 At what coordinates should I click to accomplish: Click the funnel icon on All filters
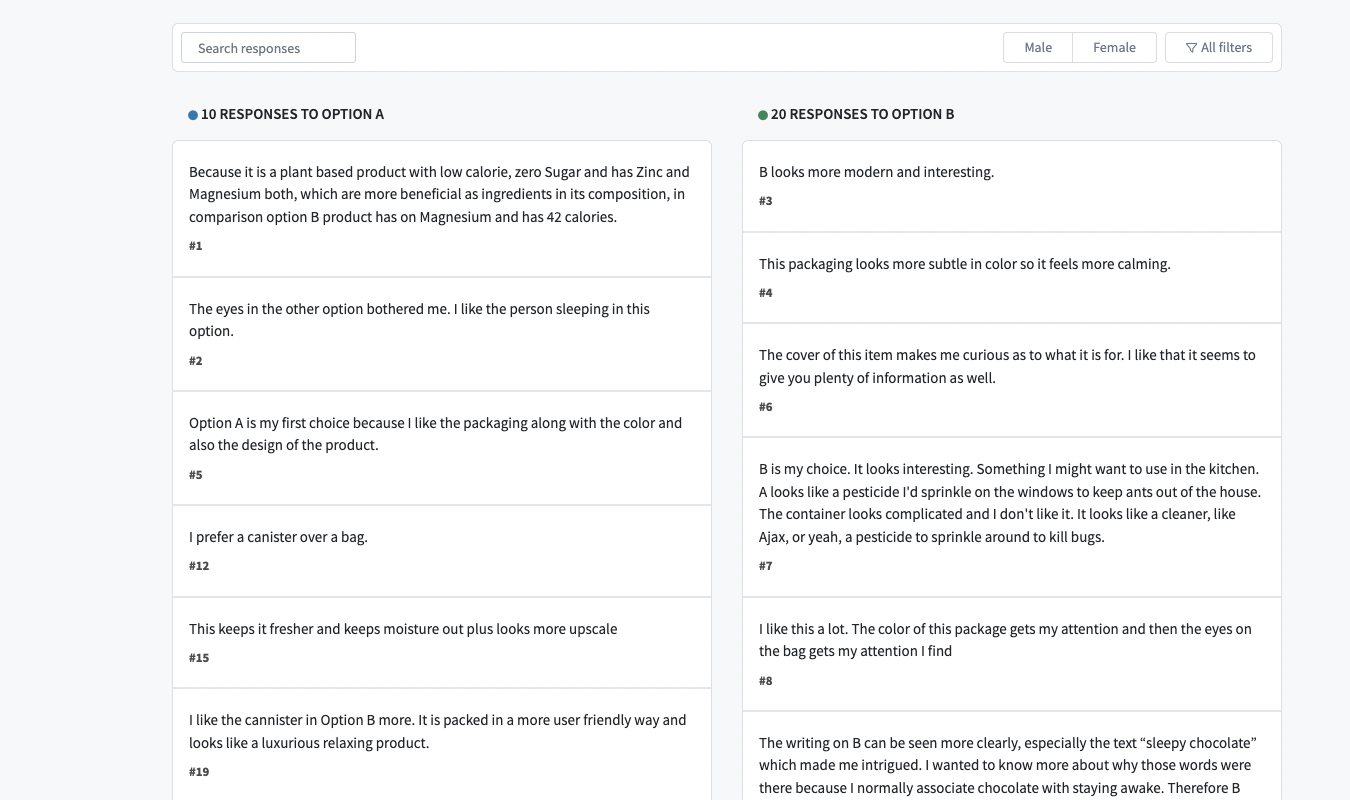tap(1191, 47)
